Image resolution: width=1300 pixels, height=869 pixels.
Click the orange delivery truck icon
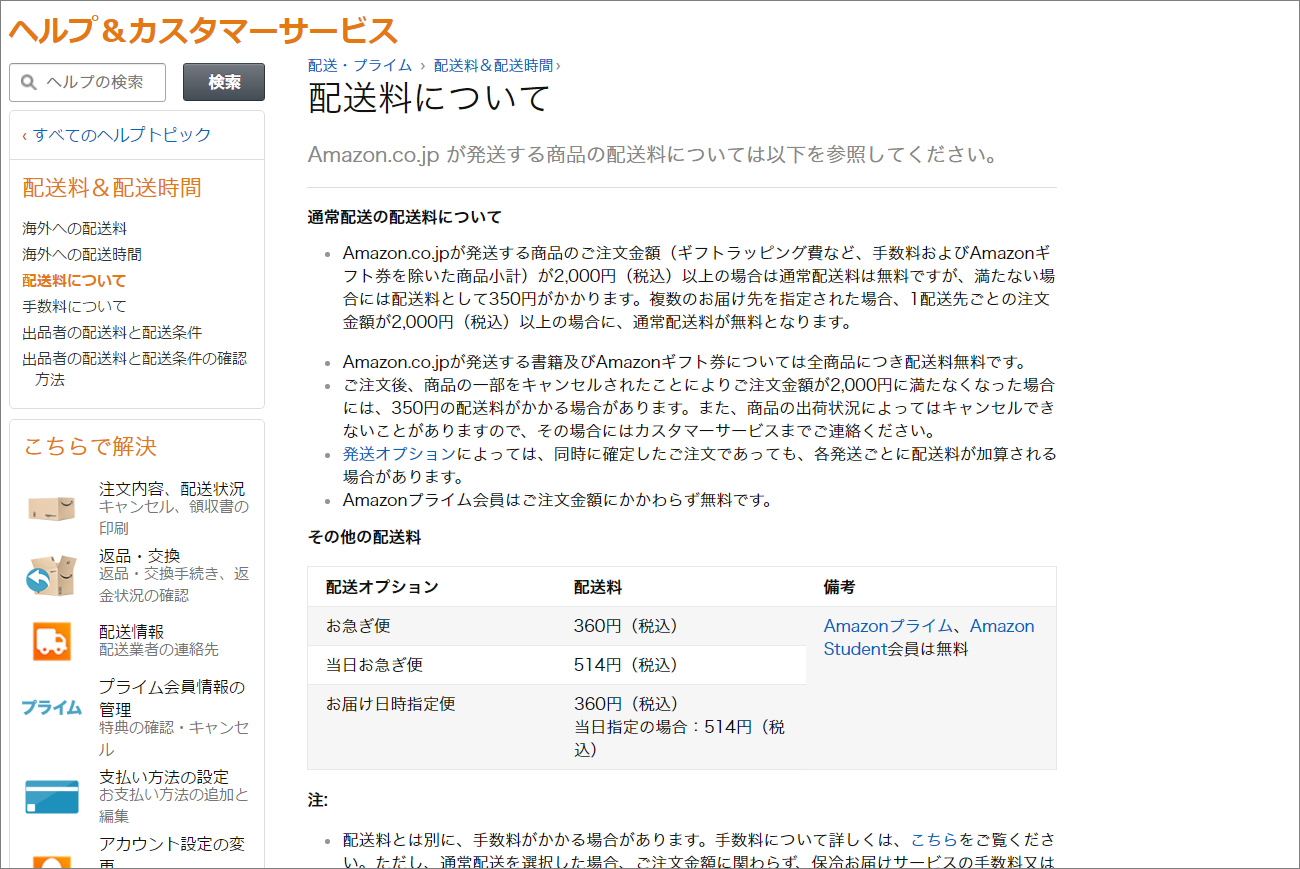(52, 641)
